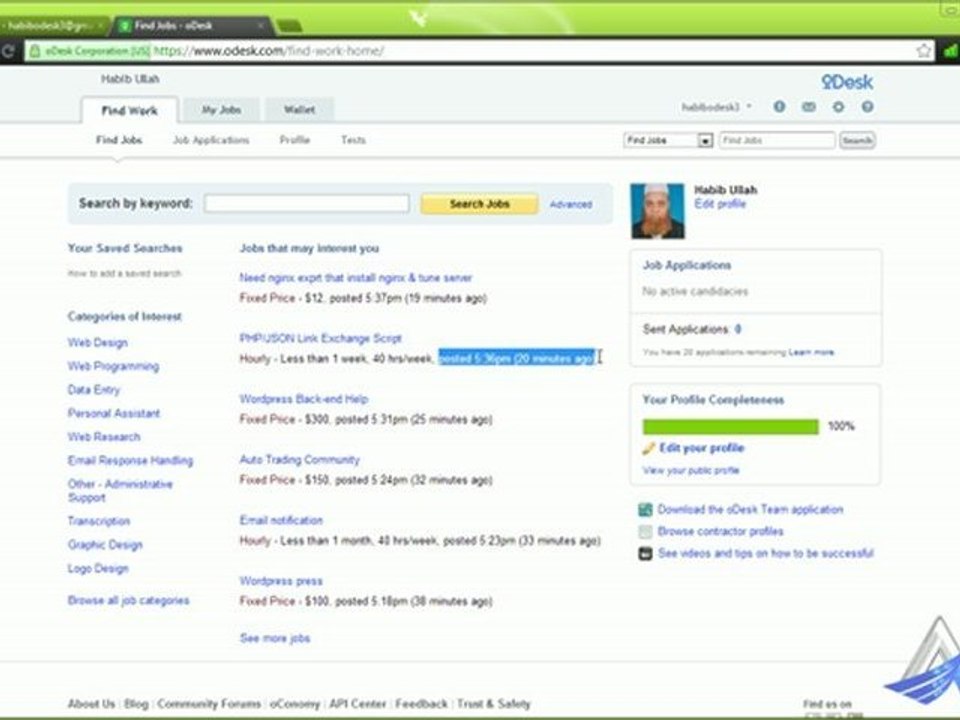Click Browse all job categories

(x=129, y=601)
